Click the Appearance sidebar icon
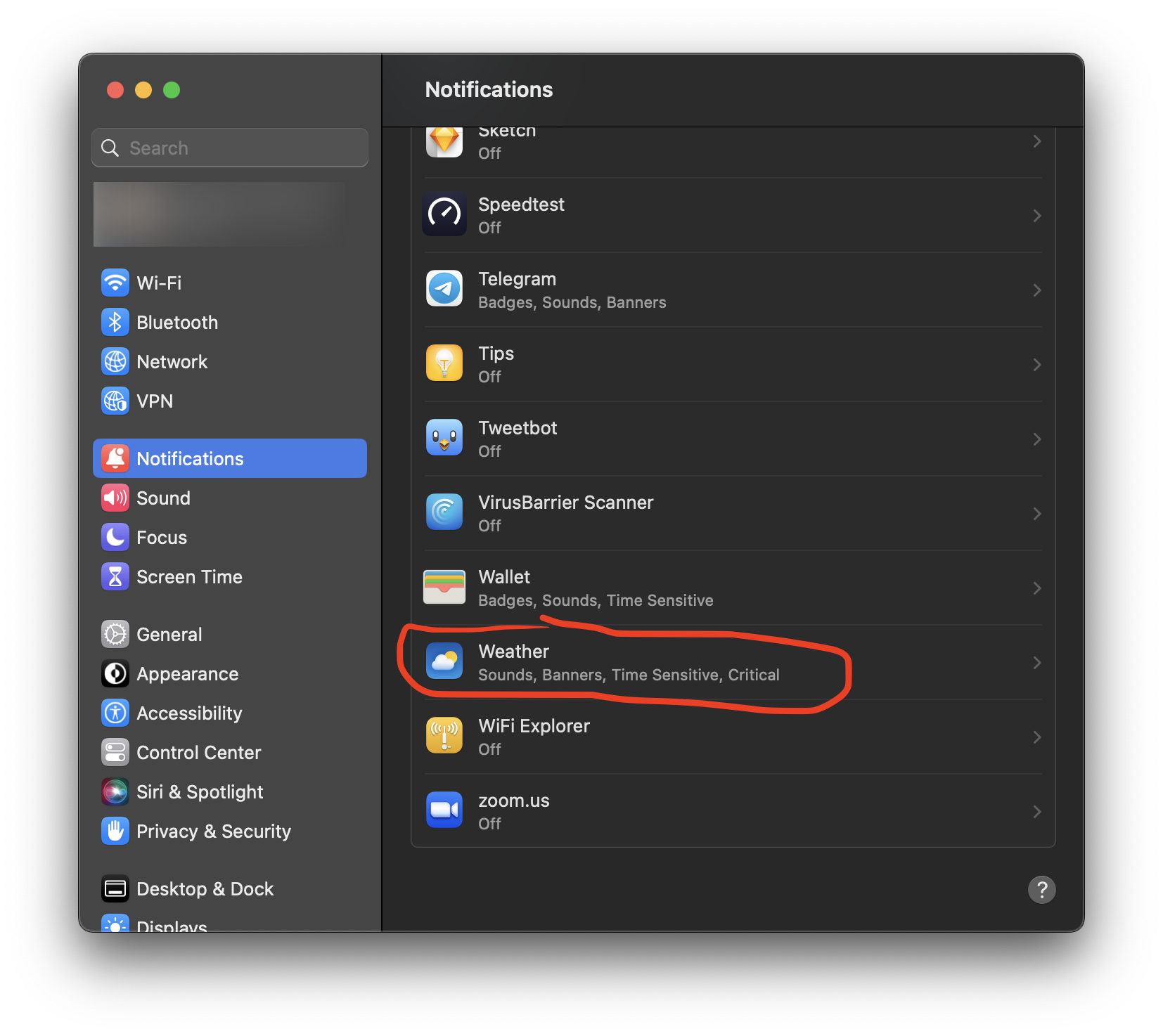The width and height of the screenshot is (1163, 1036). tap(115, 673)
